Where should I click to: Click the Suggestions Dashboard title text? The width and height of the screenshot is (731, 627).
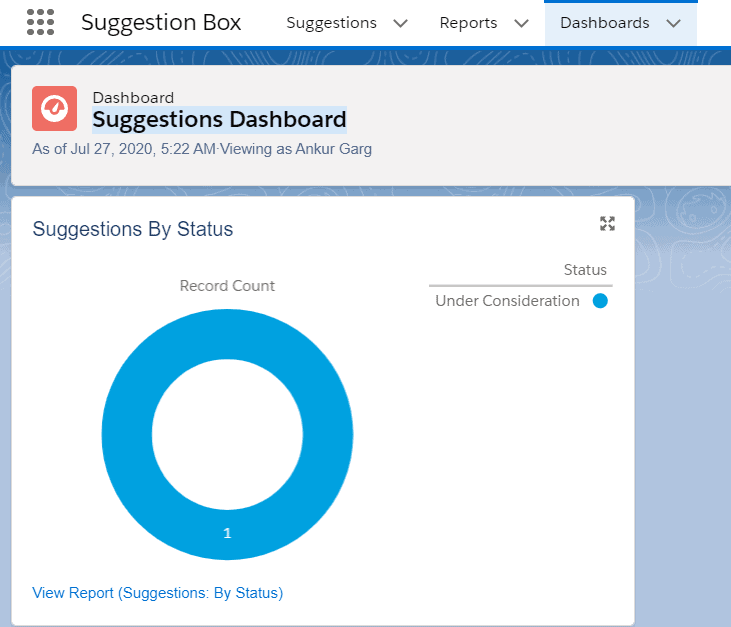coord(219,119)
